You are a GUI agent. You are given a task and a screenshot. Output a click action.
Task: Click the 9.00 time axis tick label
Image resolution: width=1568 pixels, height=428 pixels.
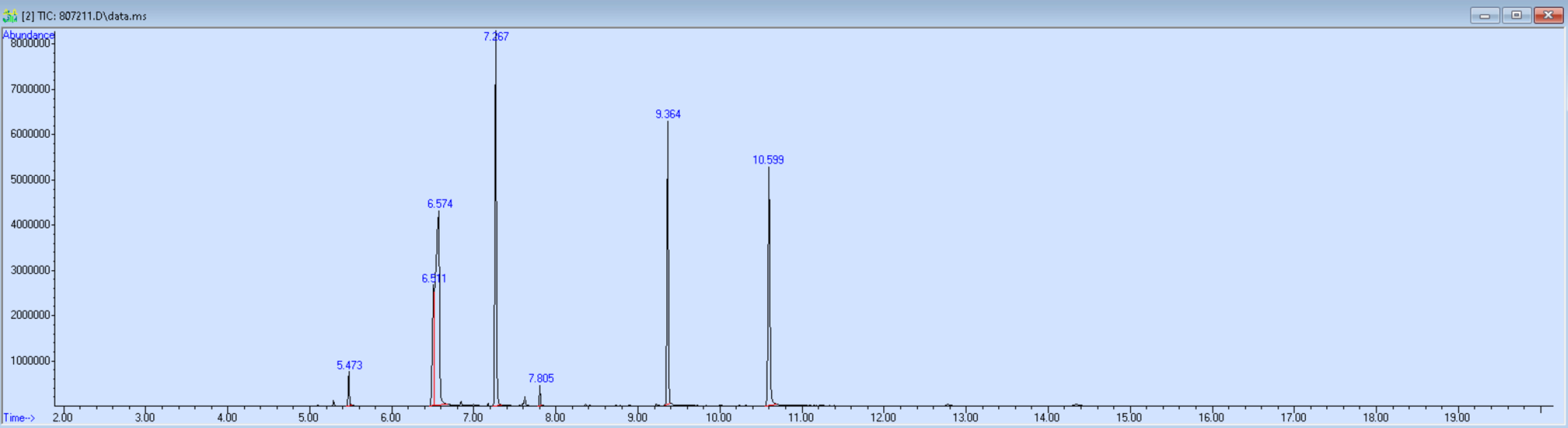[x=637, y=418]
